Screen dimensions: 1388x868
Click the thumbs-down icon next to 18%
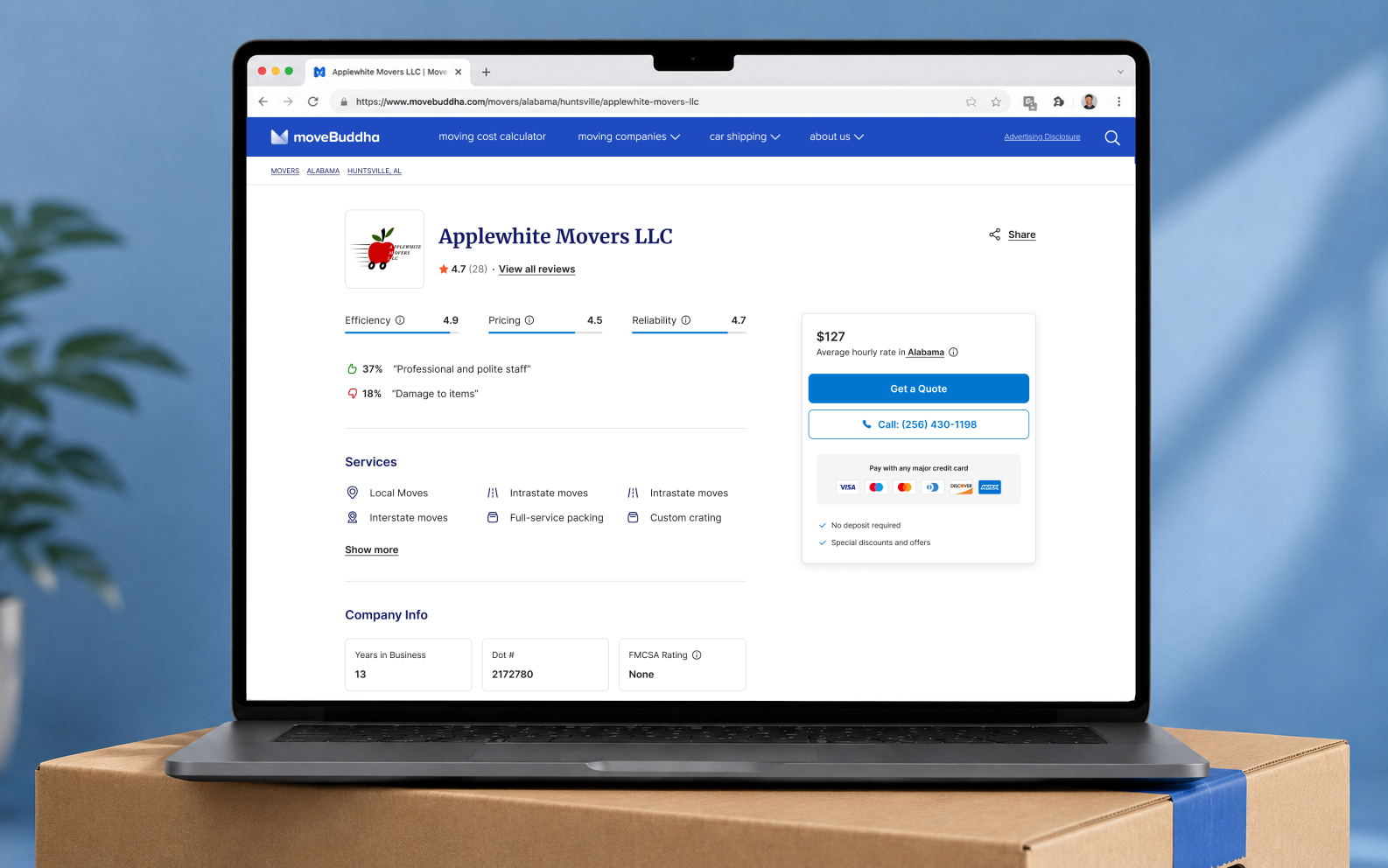[352, 394]
